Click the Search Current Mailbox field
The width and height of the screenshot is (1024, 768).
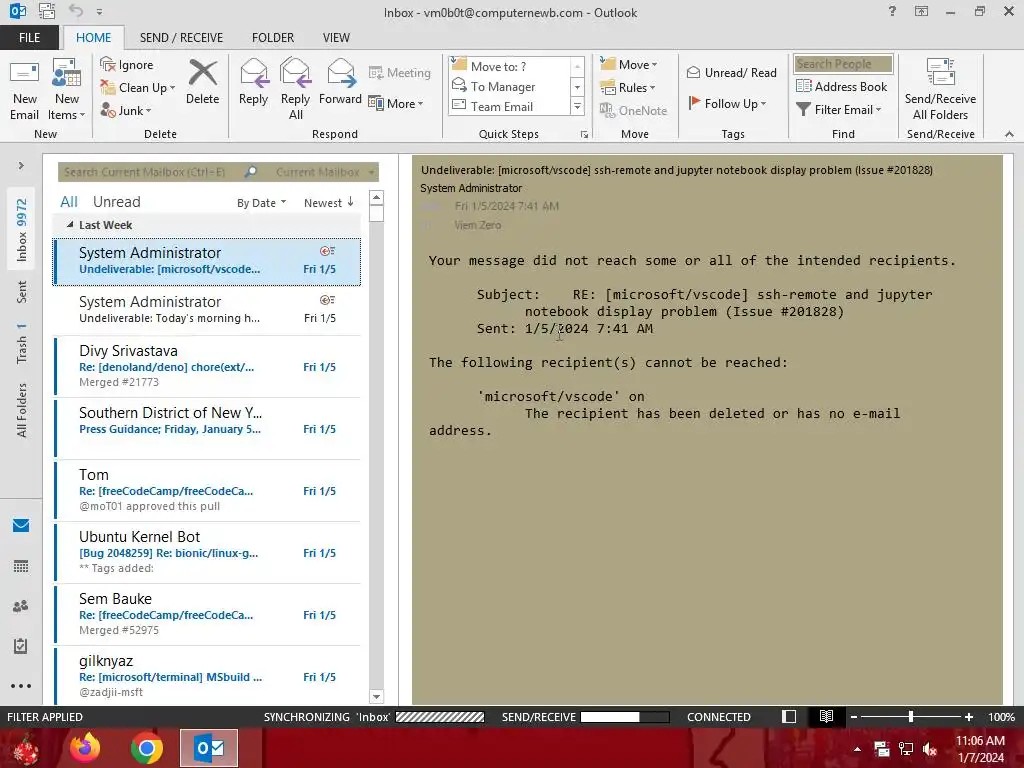click(152, 172)
